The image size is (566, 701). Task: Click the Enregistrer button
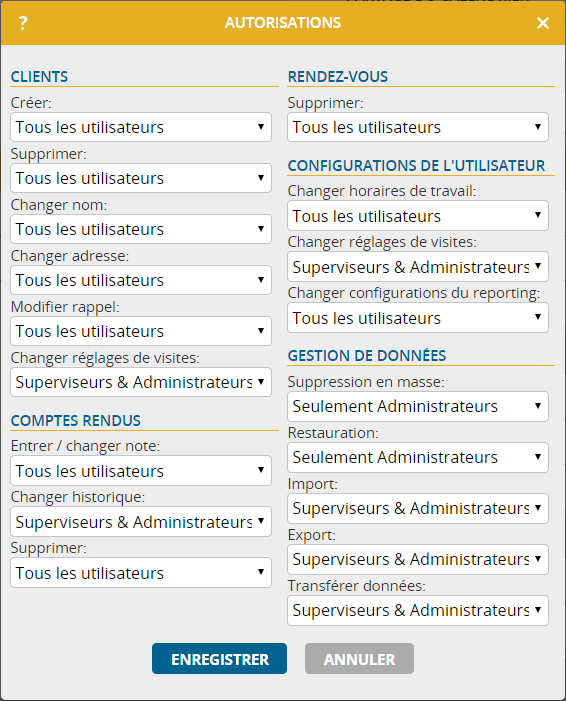point(220,659)
